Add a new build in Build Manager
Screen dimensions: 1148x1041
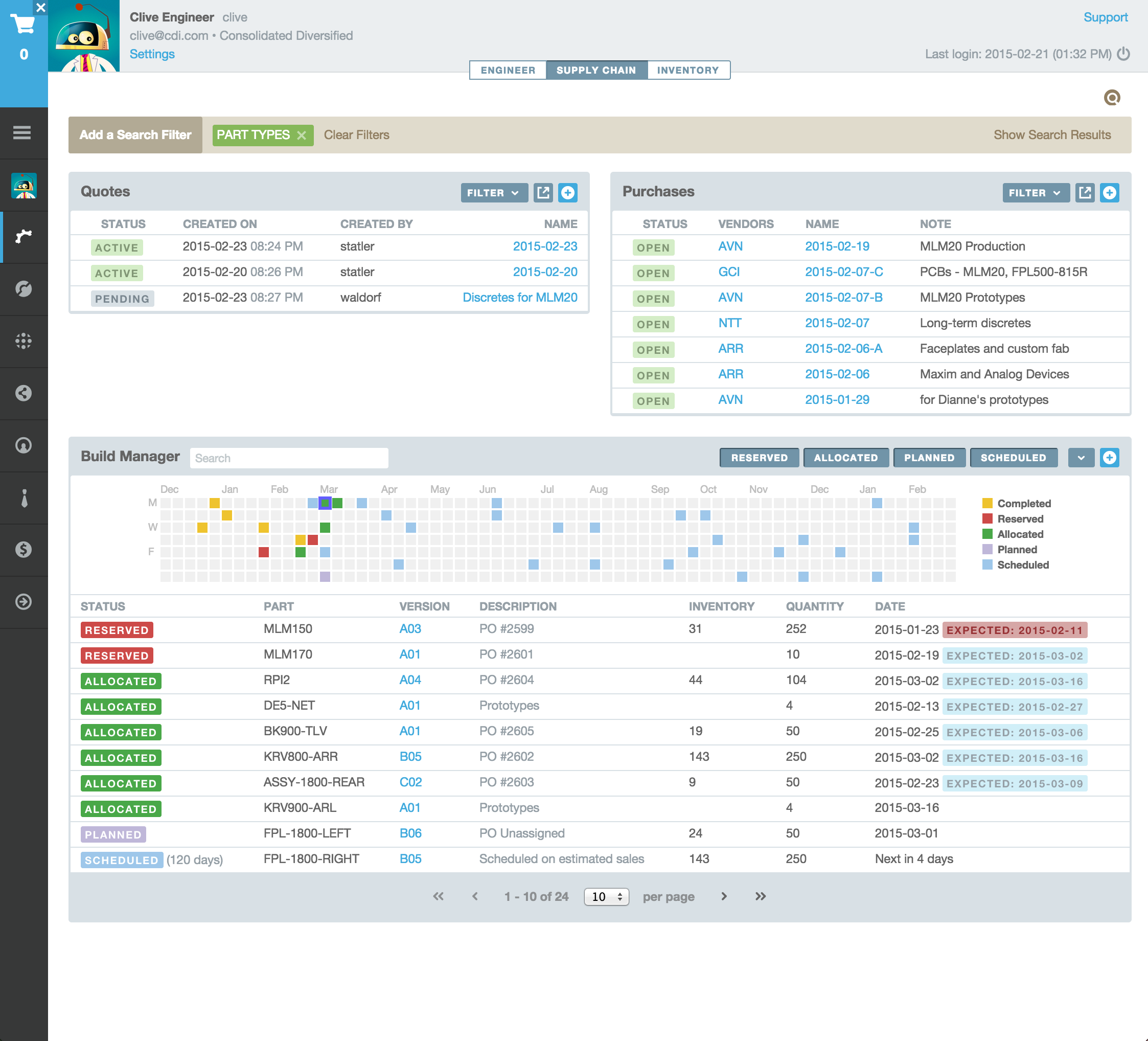tap(1109, 457)
